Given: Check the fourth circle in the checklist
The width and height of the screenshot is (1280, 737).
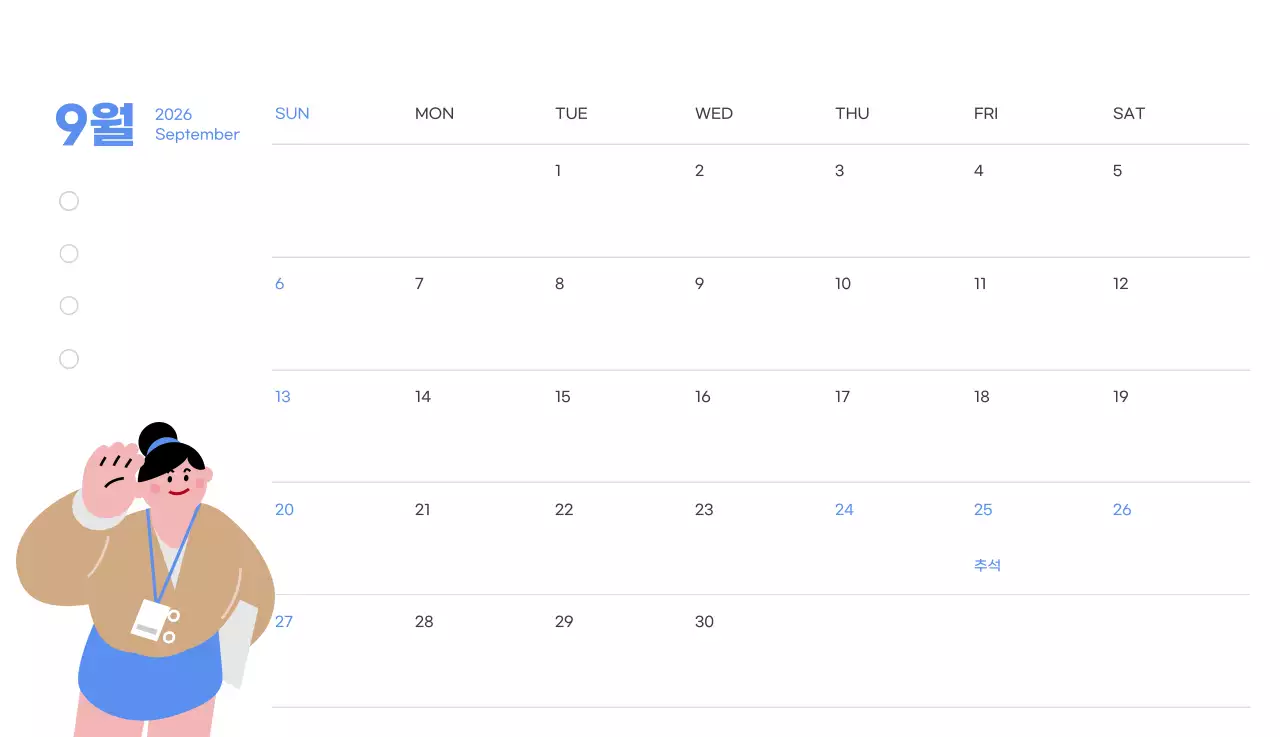Looking at the screenshot, I should point(69,359).
